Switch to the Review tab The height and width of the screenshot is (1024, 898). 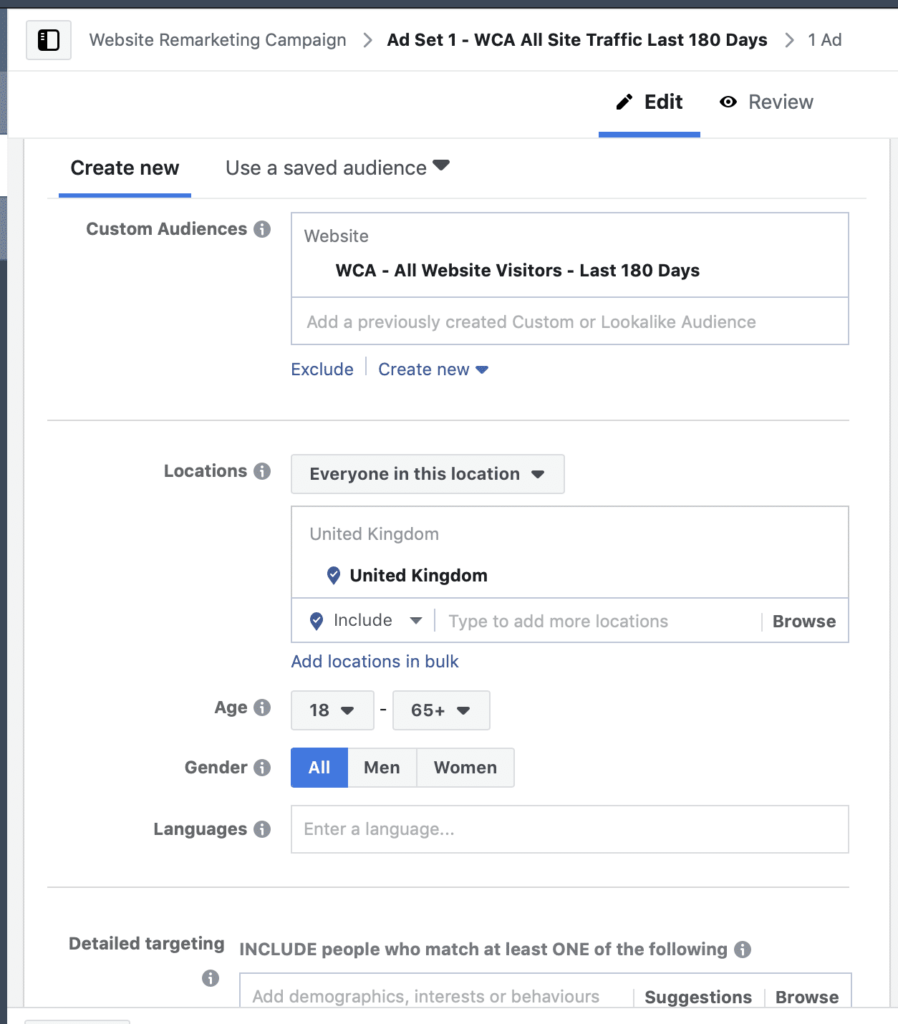pos(766,102)
